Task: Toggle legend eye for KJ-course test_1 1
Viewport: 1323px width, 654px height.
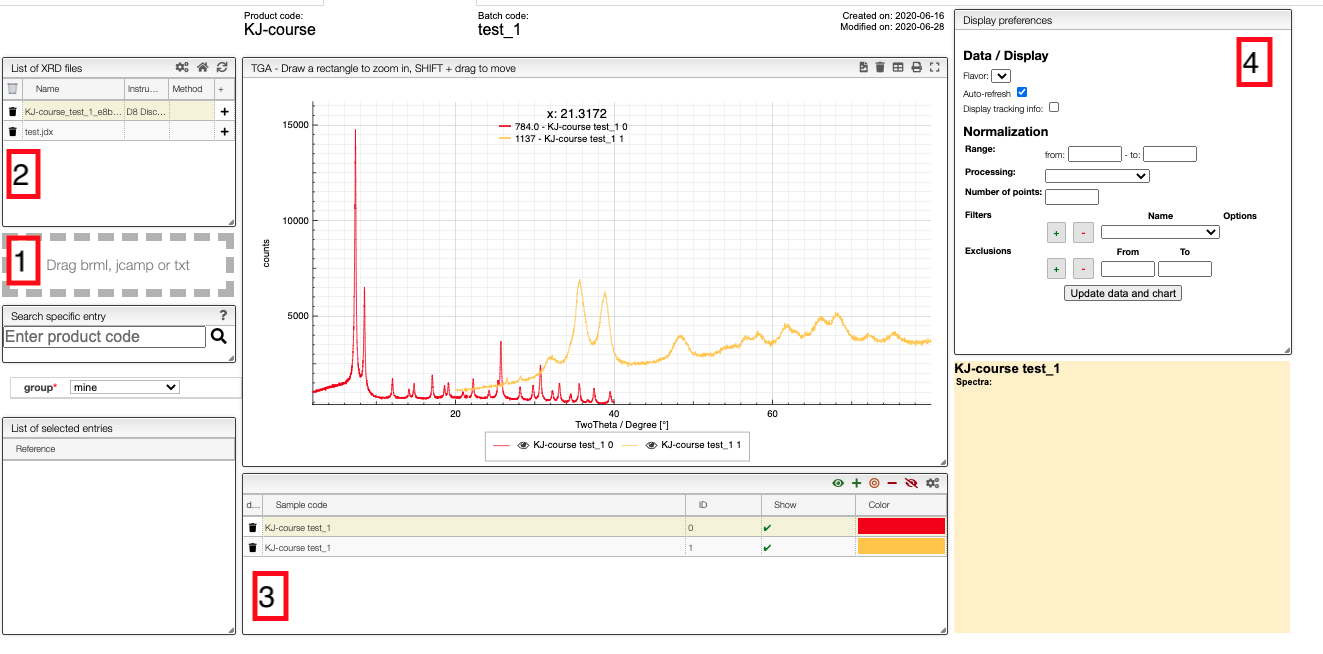Action: click(x=652, y=445)
